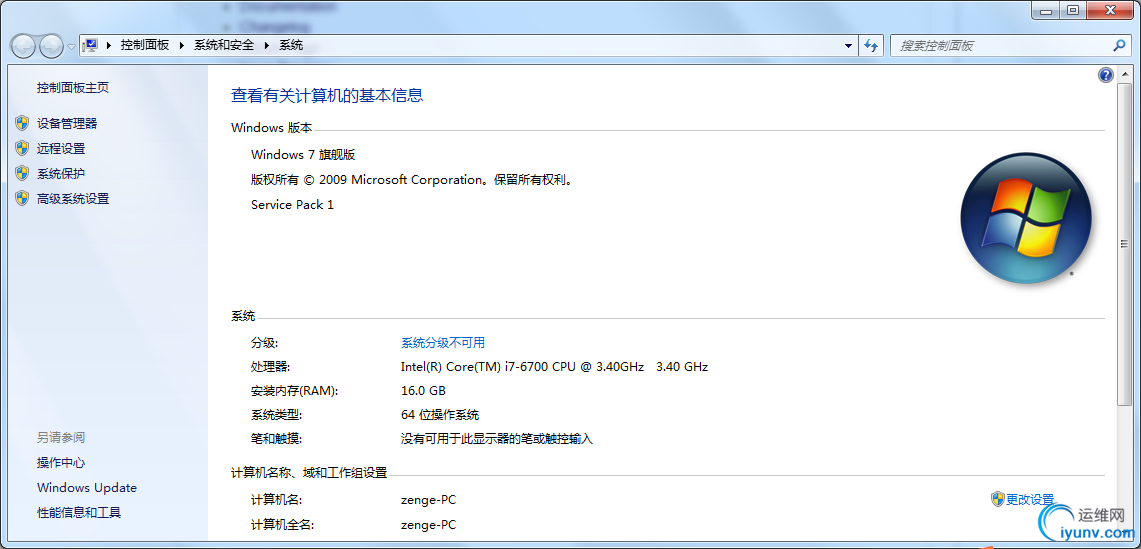The image size is (1141, 549).
Task: Click 更改设置 link
Action: 1030,499
